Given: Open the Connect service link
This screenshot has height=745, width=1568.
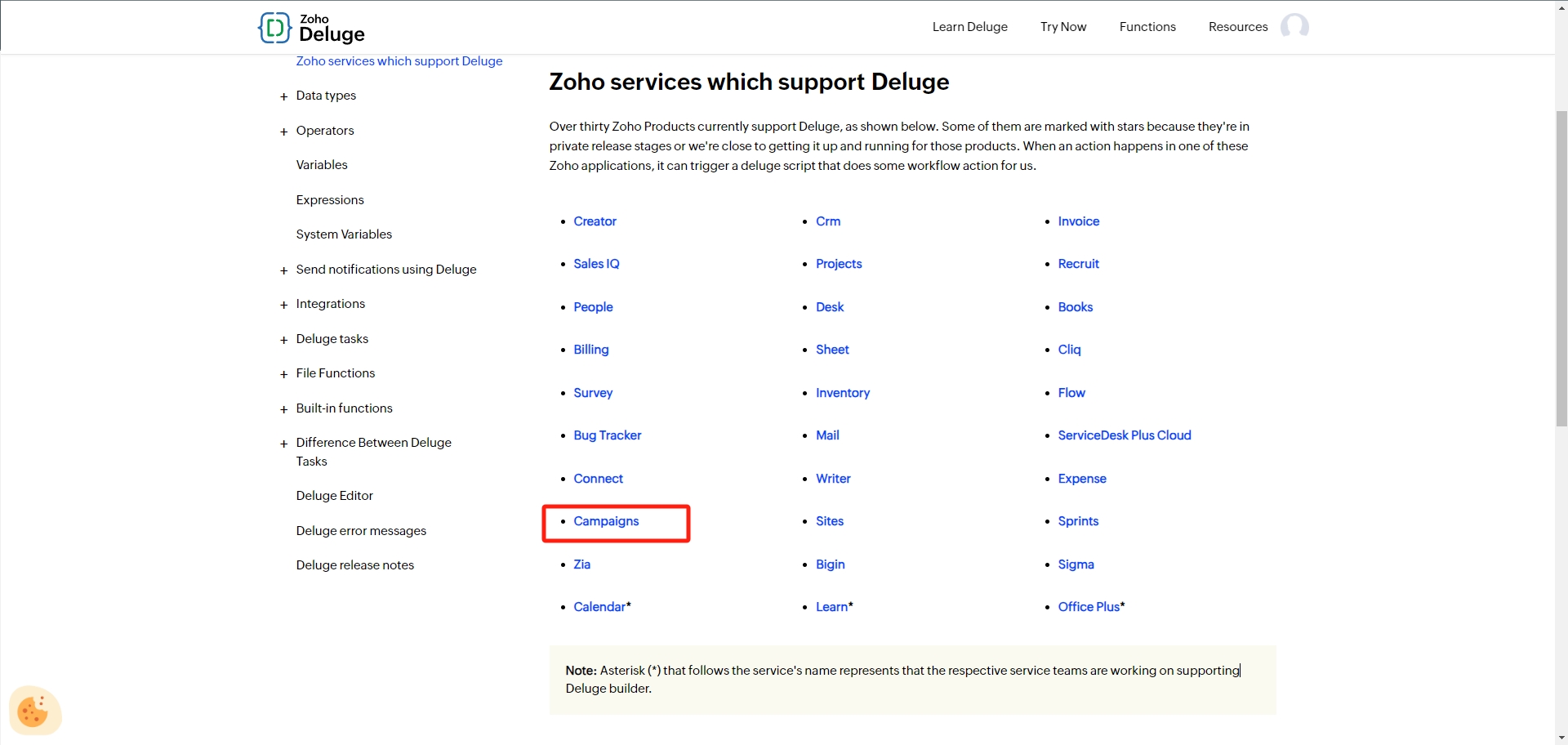Looking at the screenshot, I should coord(599,479).
